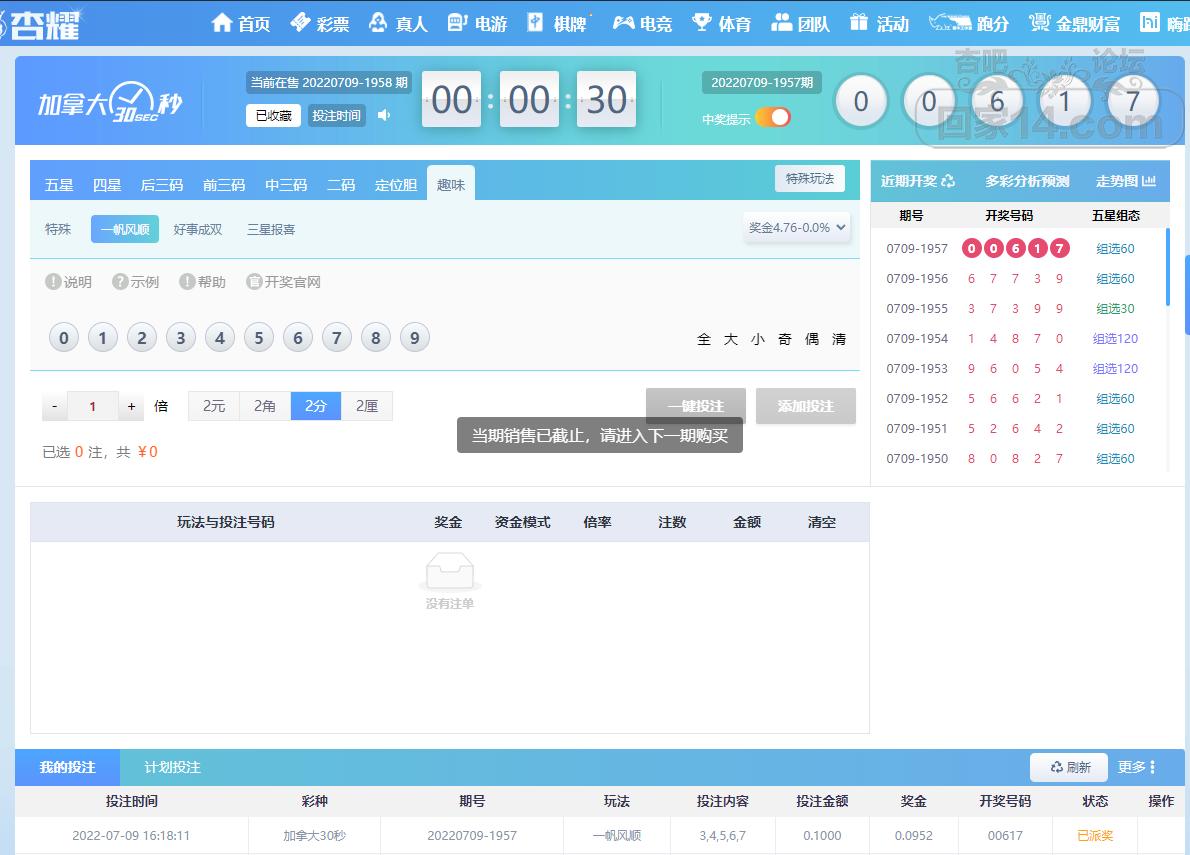Click the 首页 home icon in navigation
1190x855 pixels.
pyautogui.click(x=222, y=23)
